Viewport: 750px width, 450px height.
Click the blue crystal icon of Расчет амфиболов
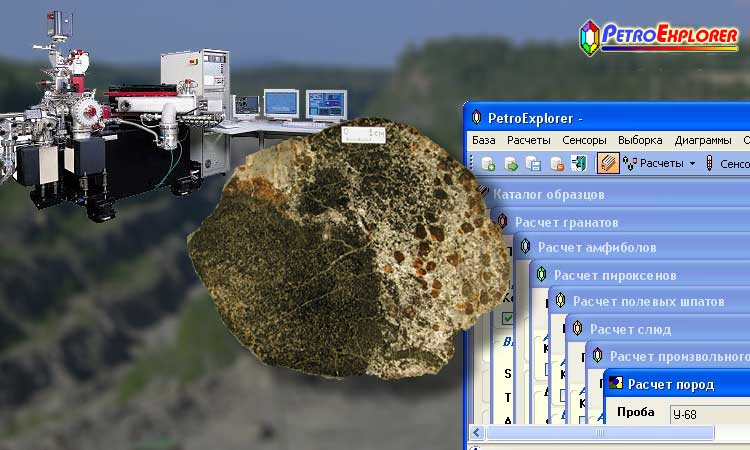(525, 247)
